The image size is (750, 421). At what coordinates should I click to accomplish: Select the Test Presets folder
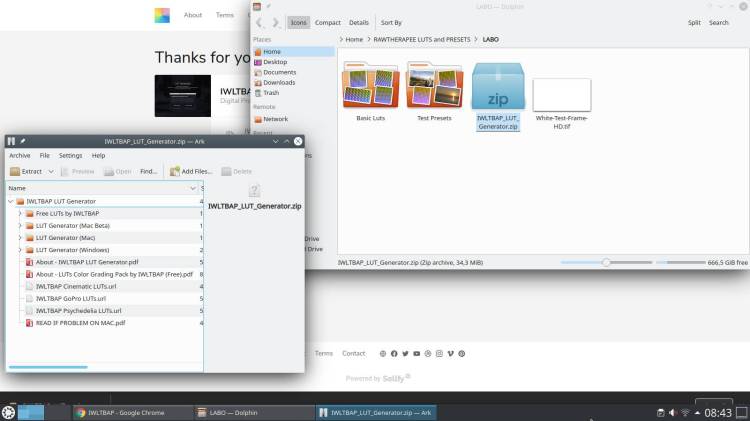coord(434,85)
